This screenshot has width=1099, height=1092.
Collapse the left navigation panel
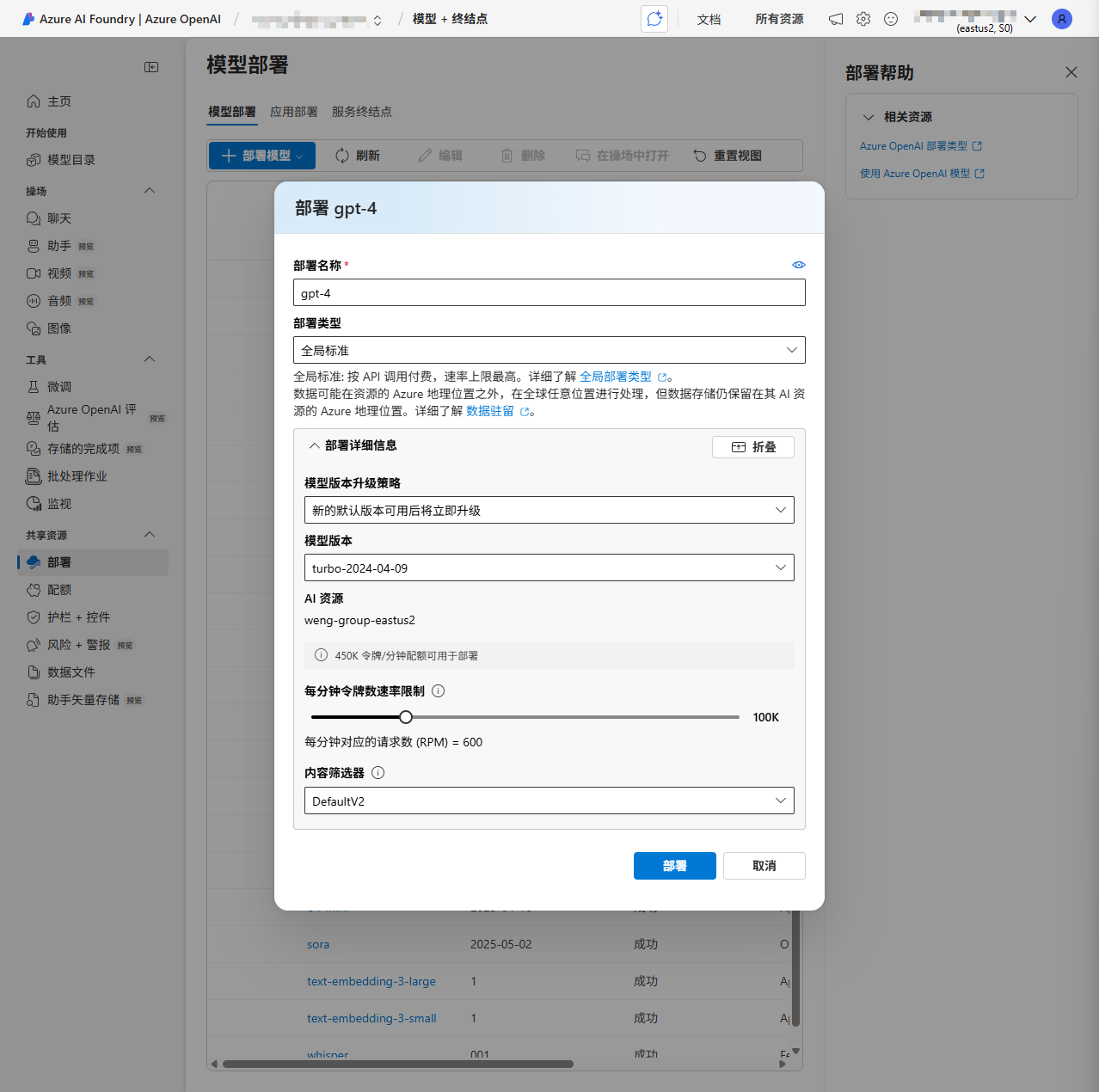151,67
